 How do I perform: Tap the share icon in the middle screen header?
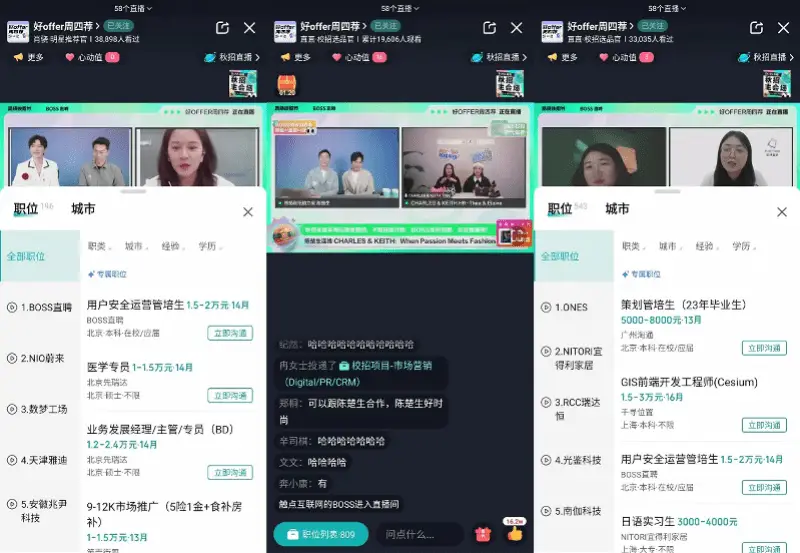[489, 28]
